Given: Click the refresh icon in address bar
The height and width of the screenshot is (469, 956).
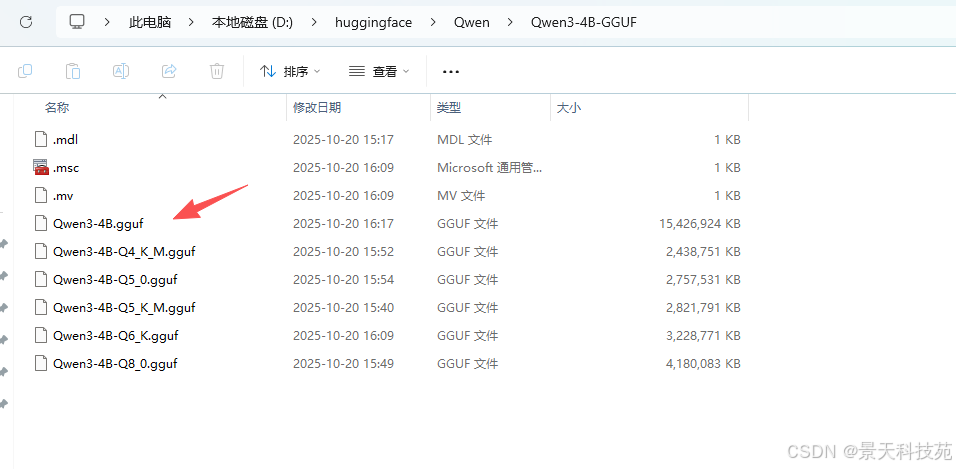Looking at the screenshot, I should point(26,23).
